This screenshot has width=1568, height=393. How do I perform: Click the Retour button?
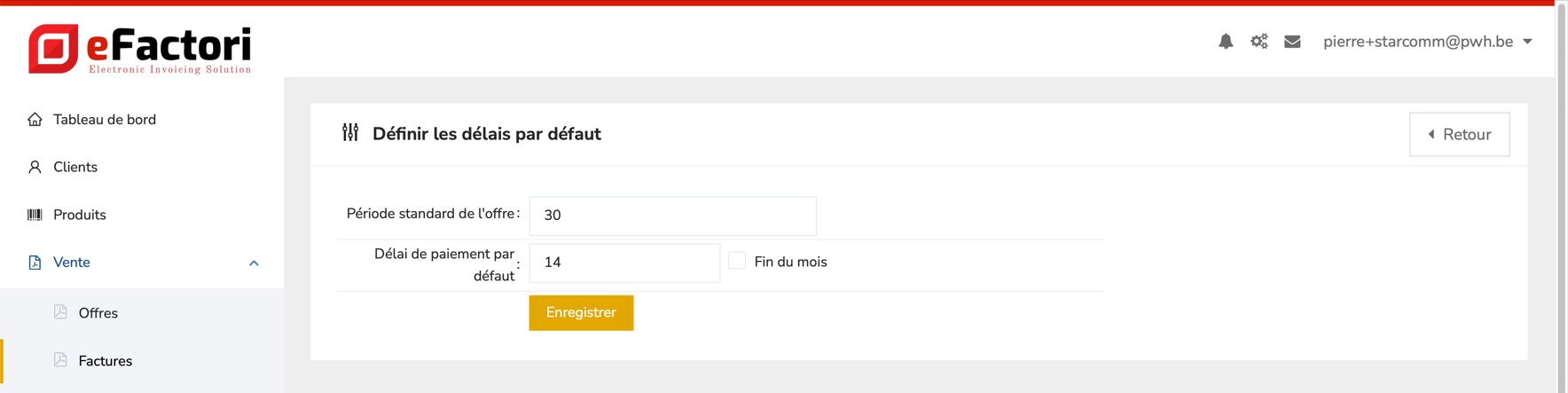pos(1459,135)
